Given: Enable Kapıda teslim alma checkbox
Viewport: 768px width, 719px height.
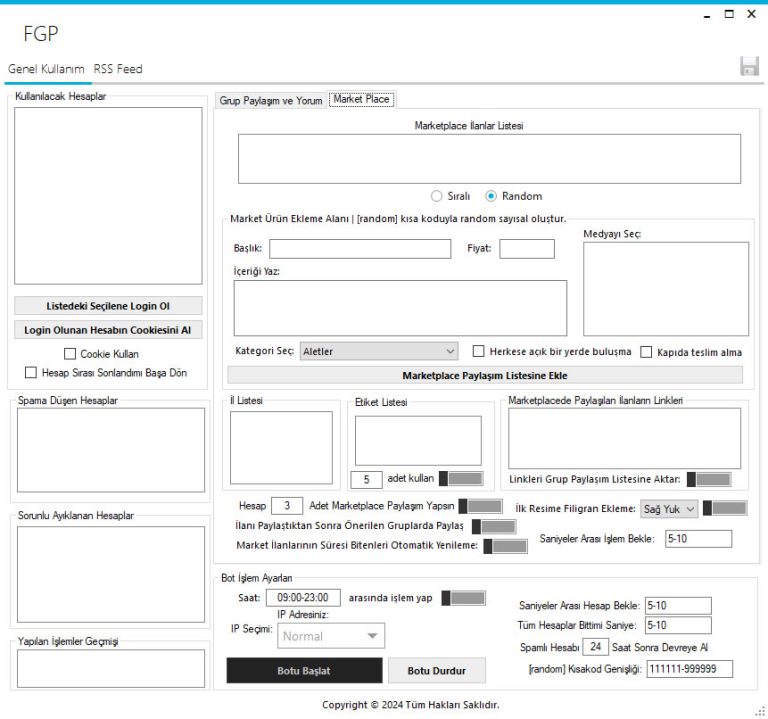Looking at the screenshot, I should pos(646,352).
